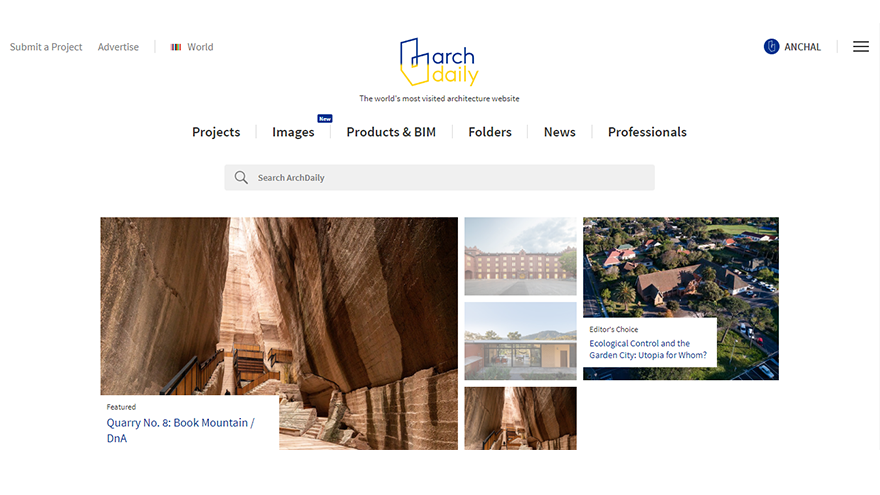Open the News section

point(560,132)
